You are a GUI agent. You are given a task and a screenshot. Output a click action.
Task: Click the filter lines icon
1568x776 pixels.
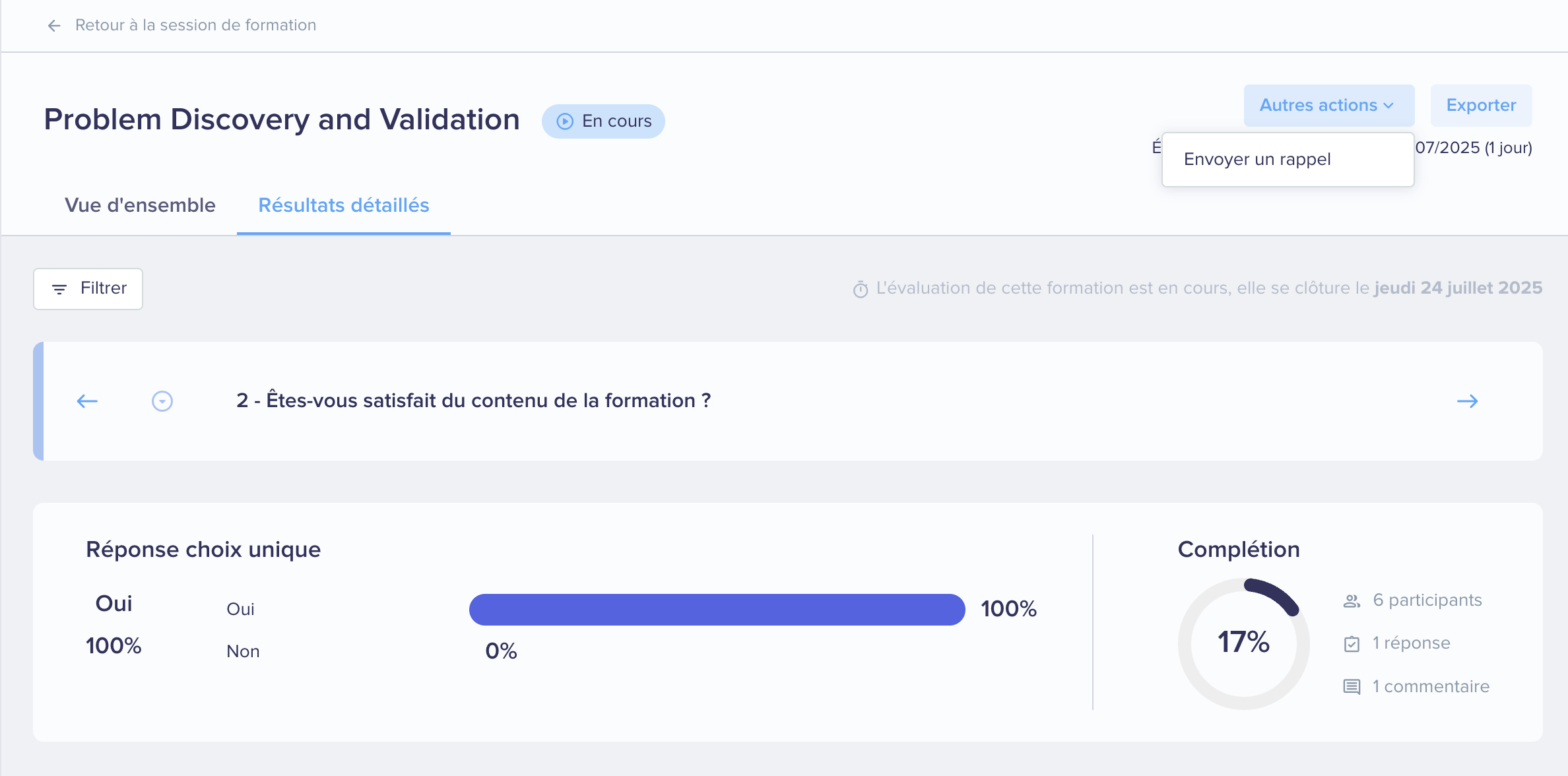59,289
